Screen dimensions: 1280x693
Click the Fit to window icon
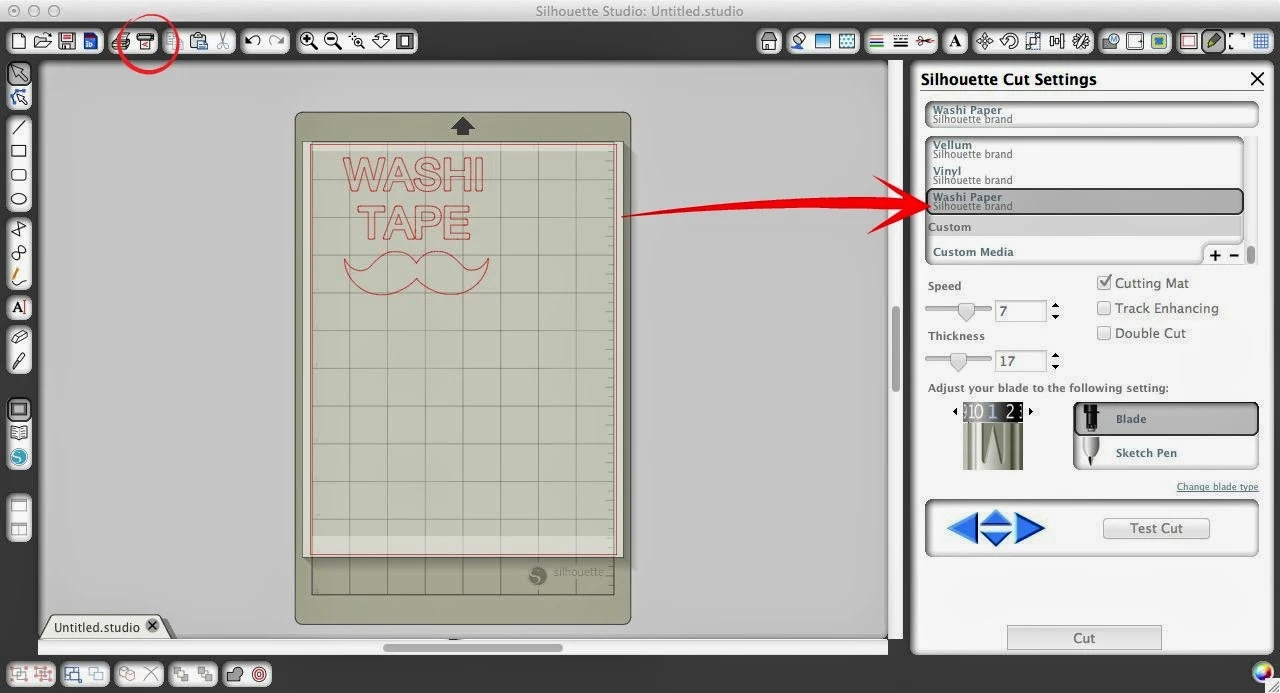click(405, 41)
